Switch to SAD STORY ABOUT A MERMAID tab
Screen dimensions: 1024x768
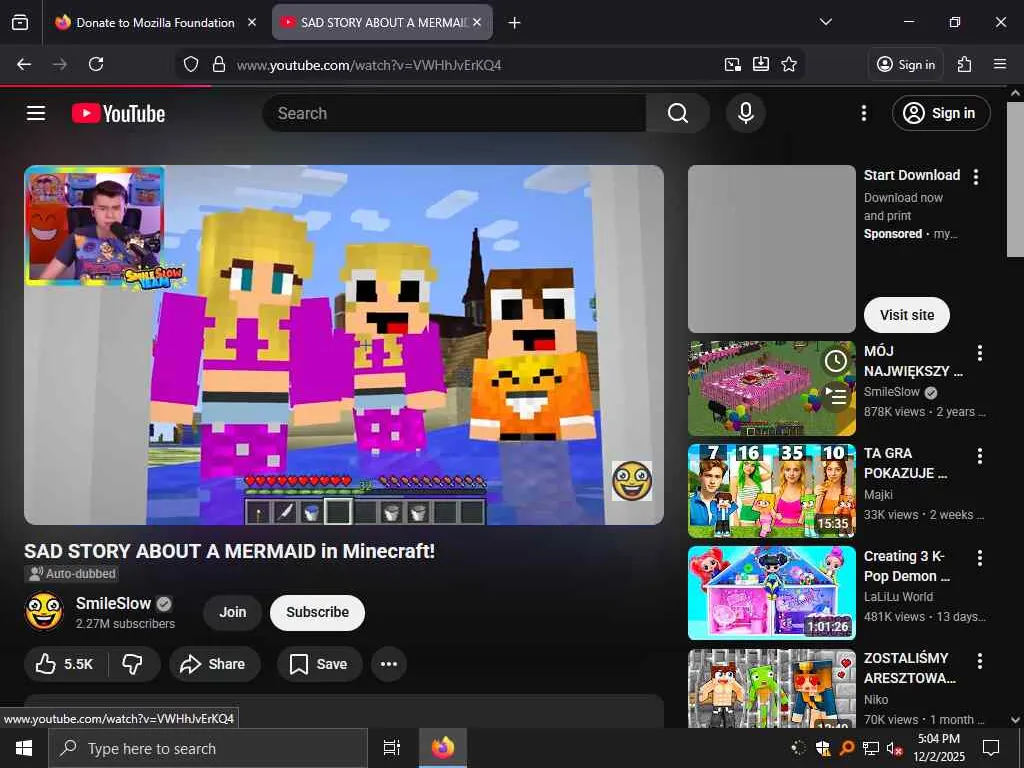pos(382,22)
